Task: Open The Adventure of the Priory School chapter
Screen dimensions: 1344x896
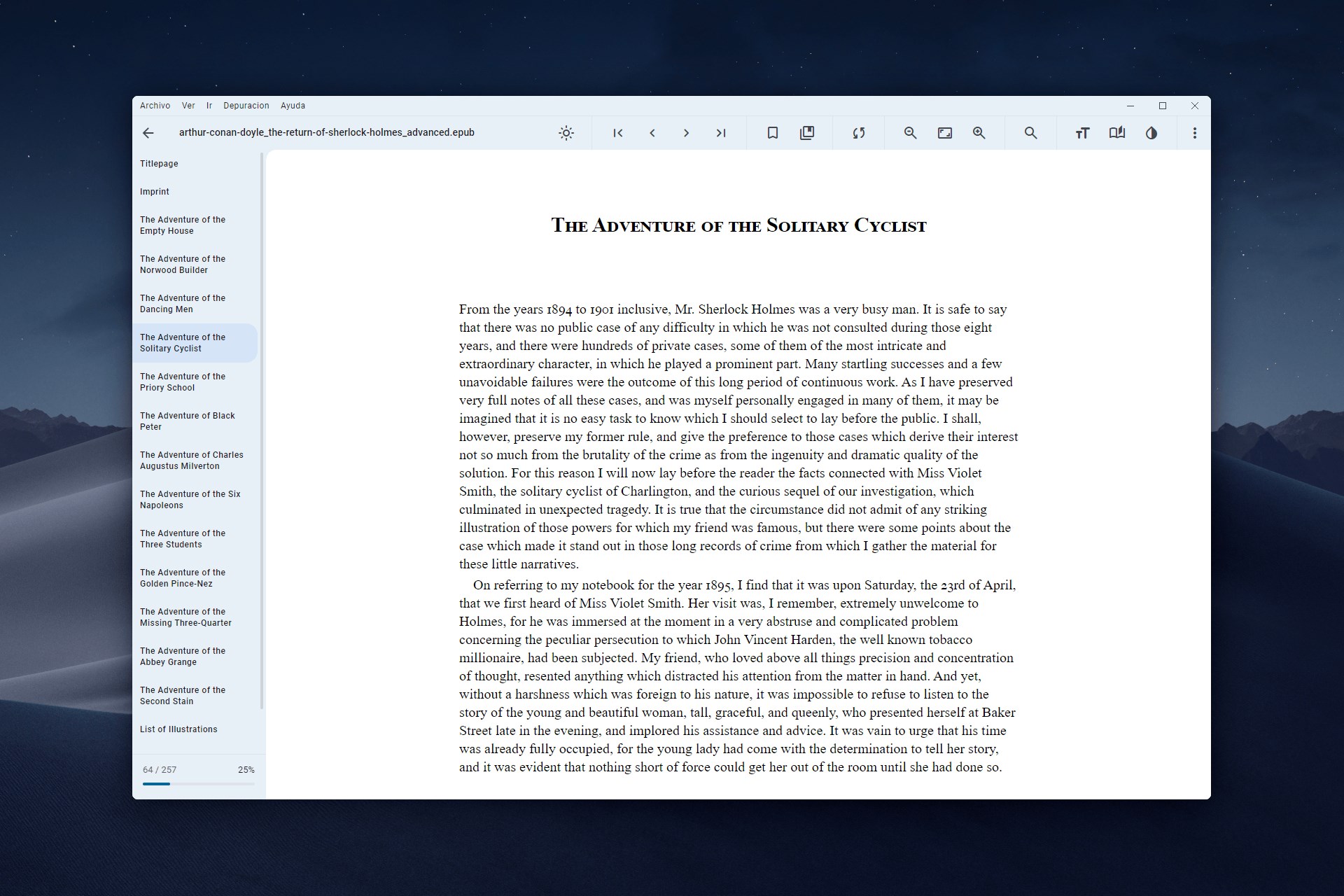Action: tap(182, 381)
